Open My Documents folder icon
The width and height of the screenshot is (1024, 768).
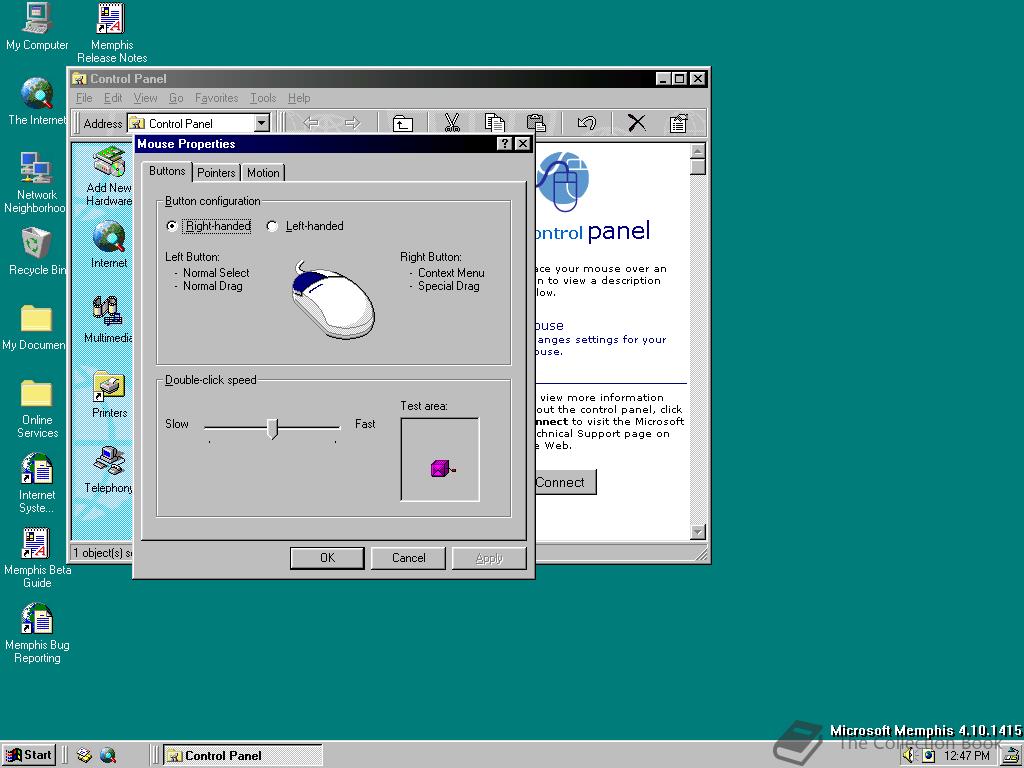click(35, 327)
